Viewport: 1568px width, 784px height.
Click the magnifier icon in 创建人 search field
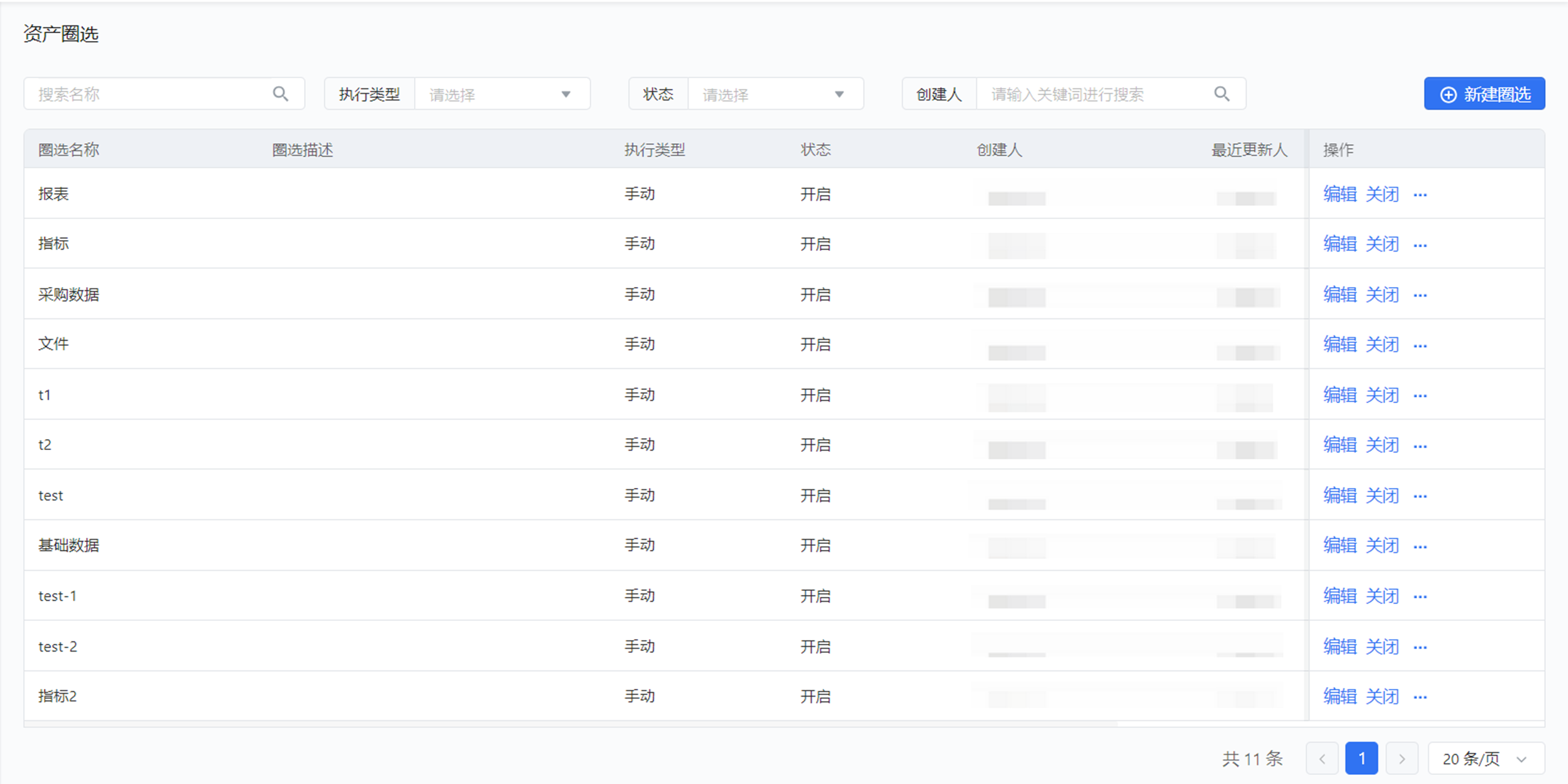point(1221,94)
